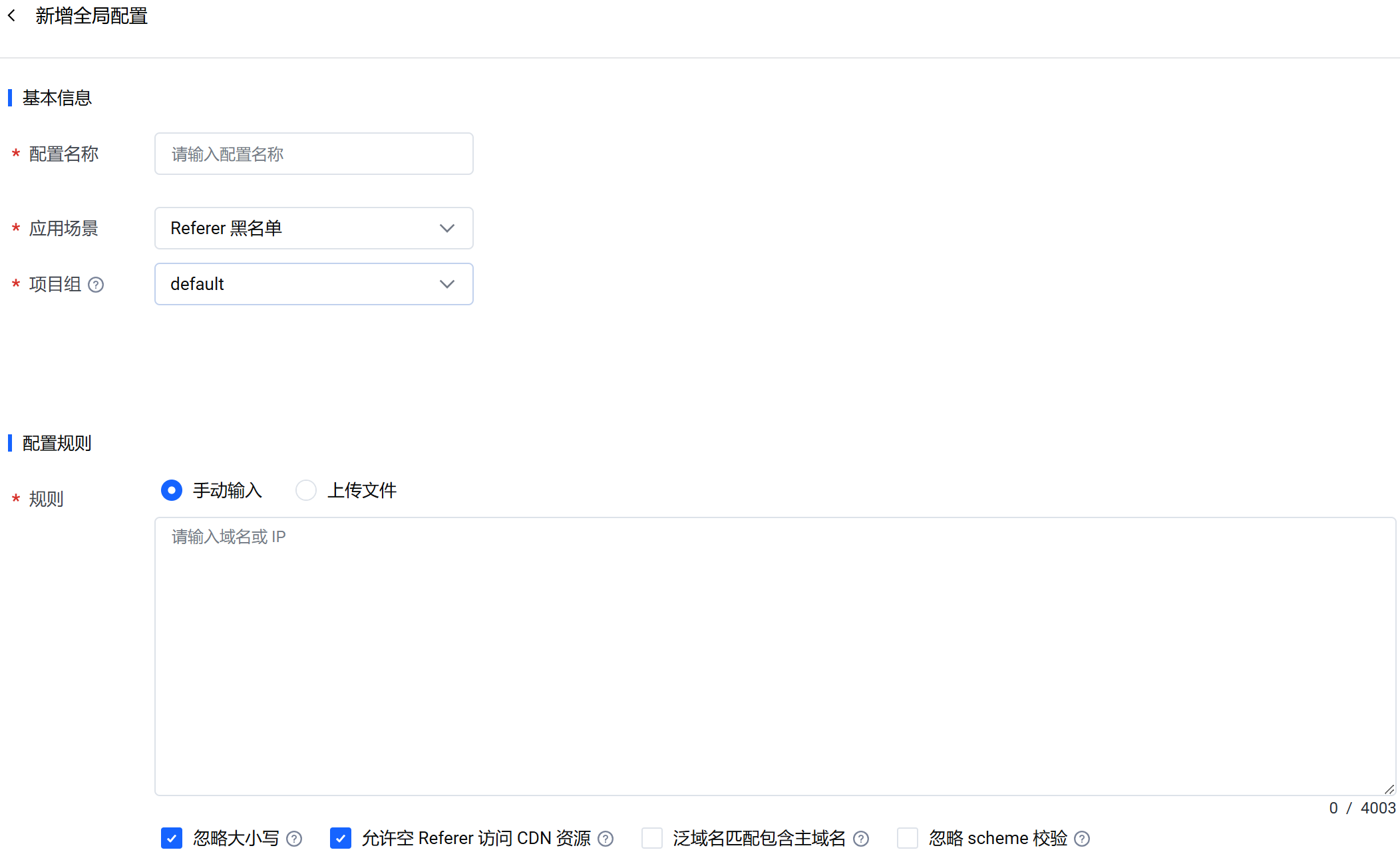Click help icon beside 泛域名匹配包含主域名
Screen dimensions: 1400x862
861,839
